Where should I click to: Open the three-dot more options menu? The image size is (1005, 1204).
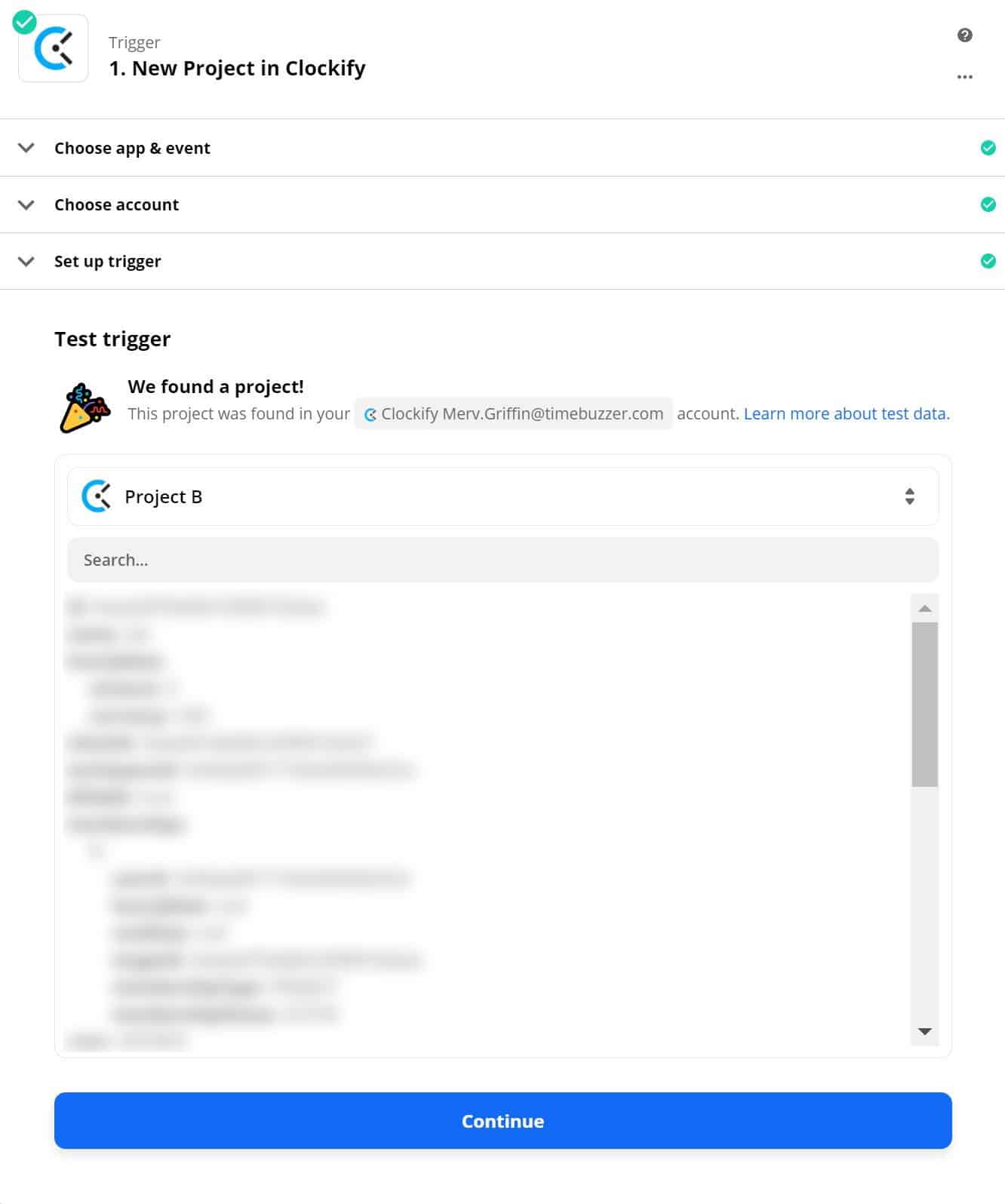(x=964, y=77)
